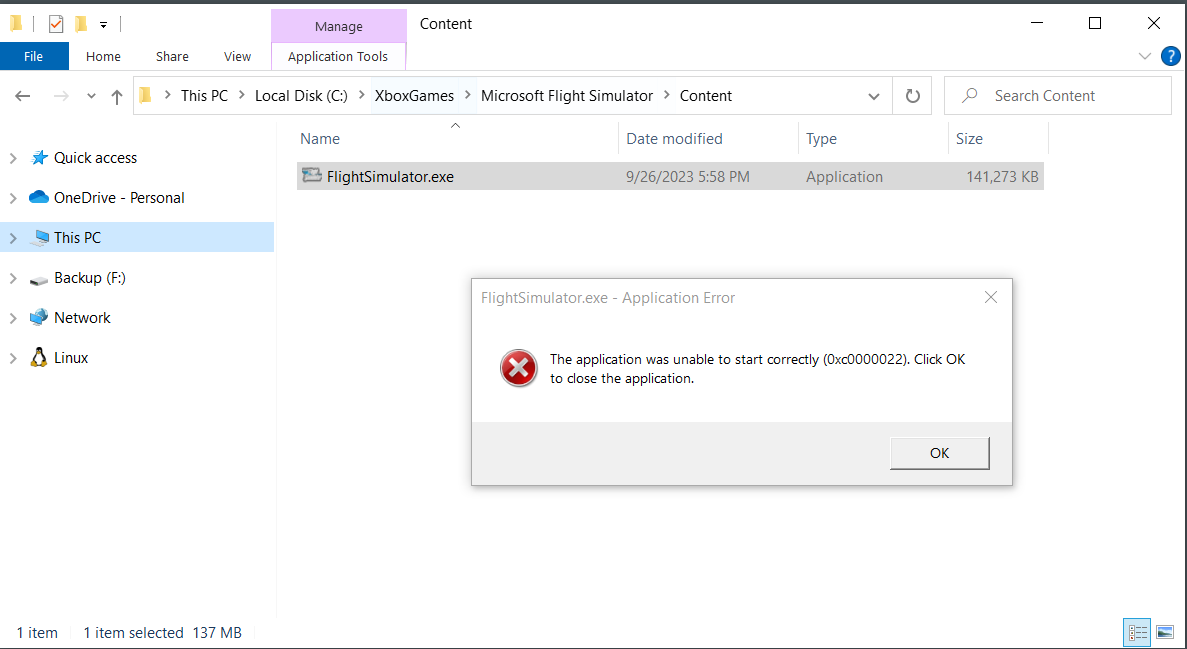
Task: Refresh the Content folder
Action: (x=913, y=96)
